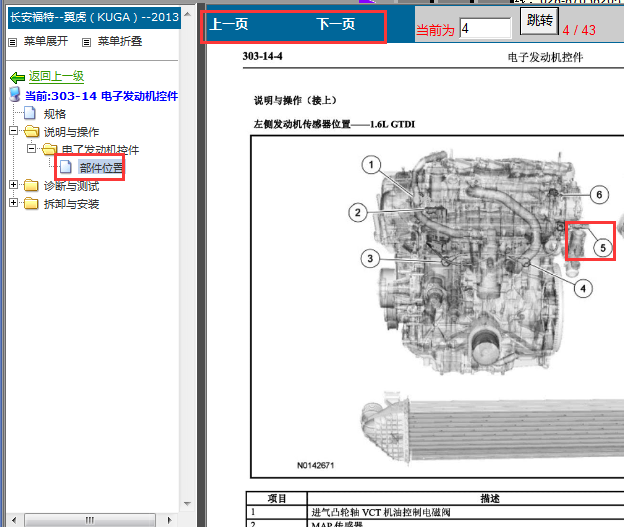Select the 拆卸与安装 folder label
624x527 pixels.
pos(71,204)
